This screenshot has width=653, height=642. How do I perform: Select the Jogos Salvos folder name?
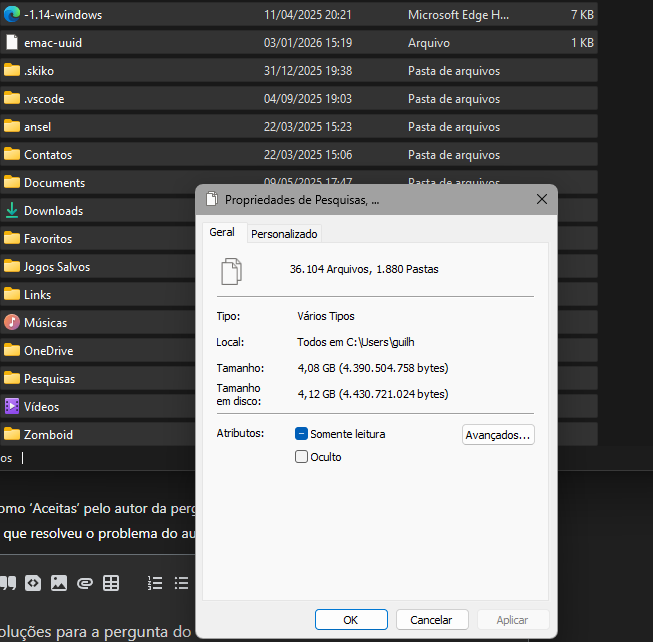57,267
